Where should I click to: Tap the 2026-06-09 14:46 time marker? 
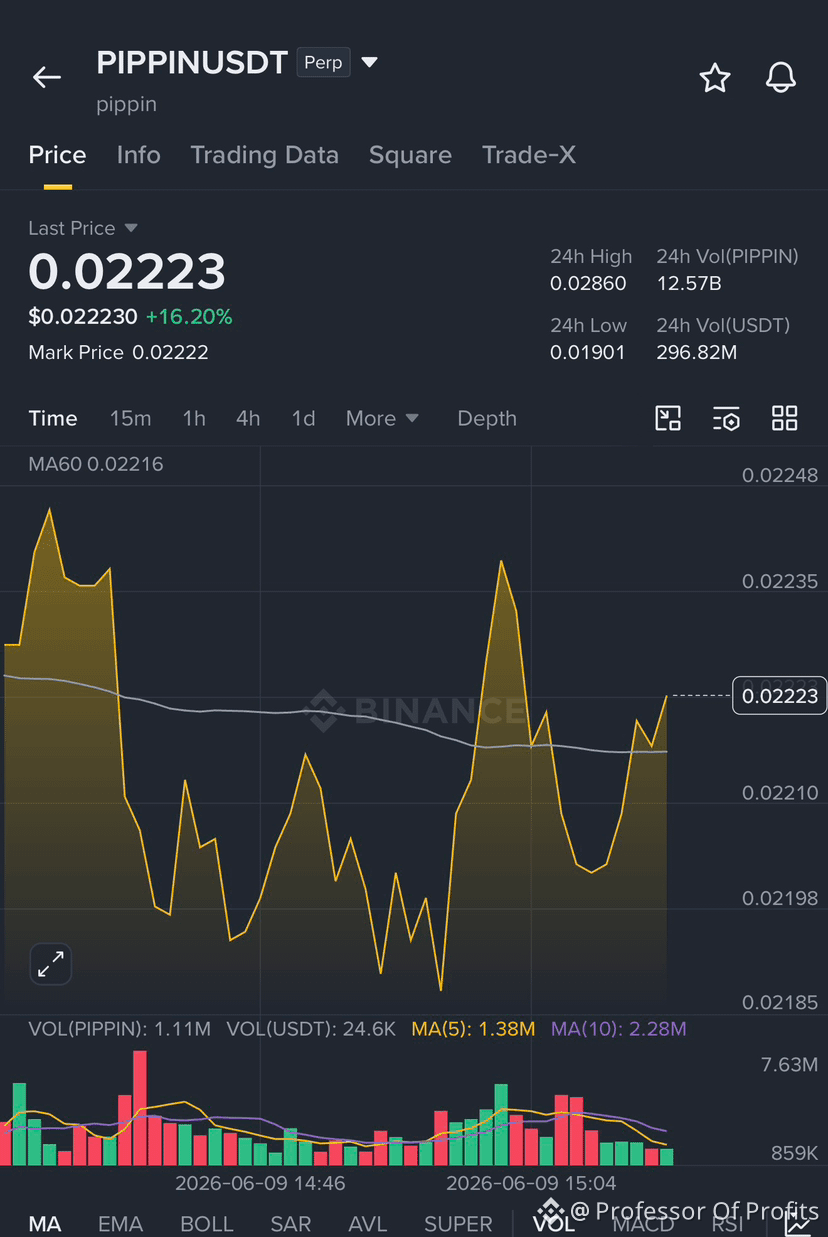(x=260, y=1183)
